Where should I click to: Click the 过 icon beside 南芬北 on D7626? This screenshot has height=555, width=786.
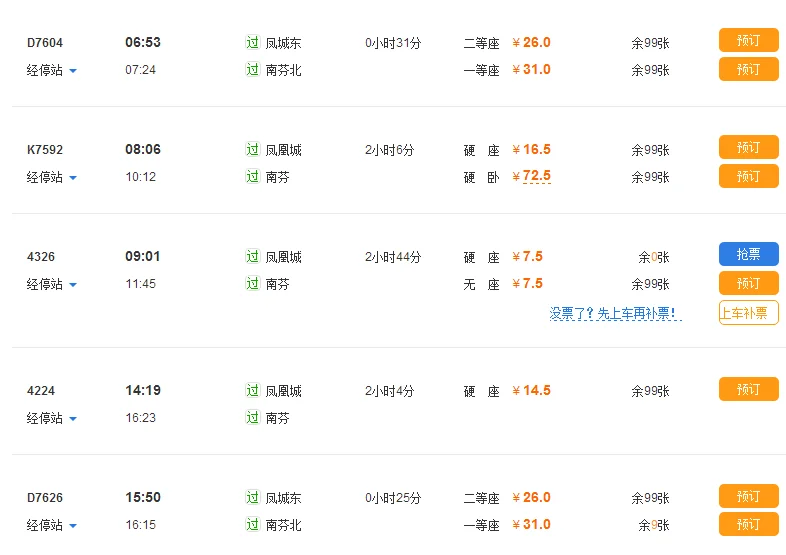[252, 525]
